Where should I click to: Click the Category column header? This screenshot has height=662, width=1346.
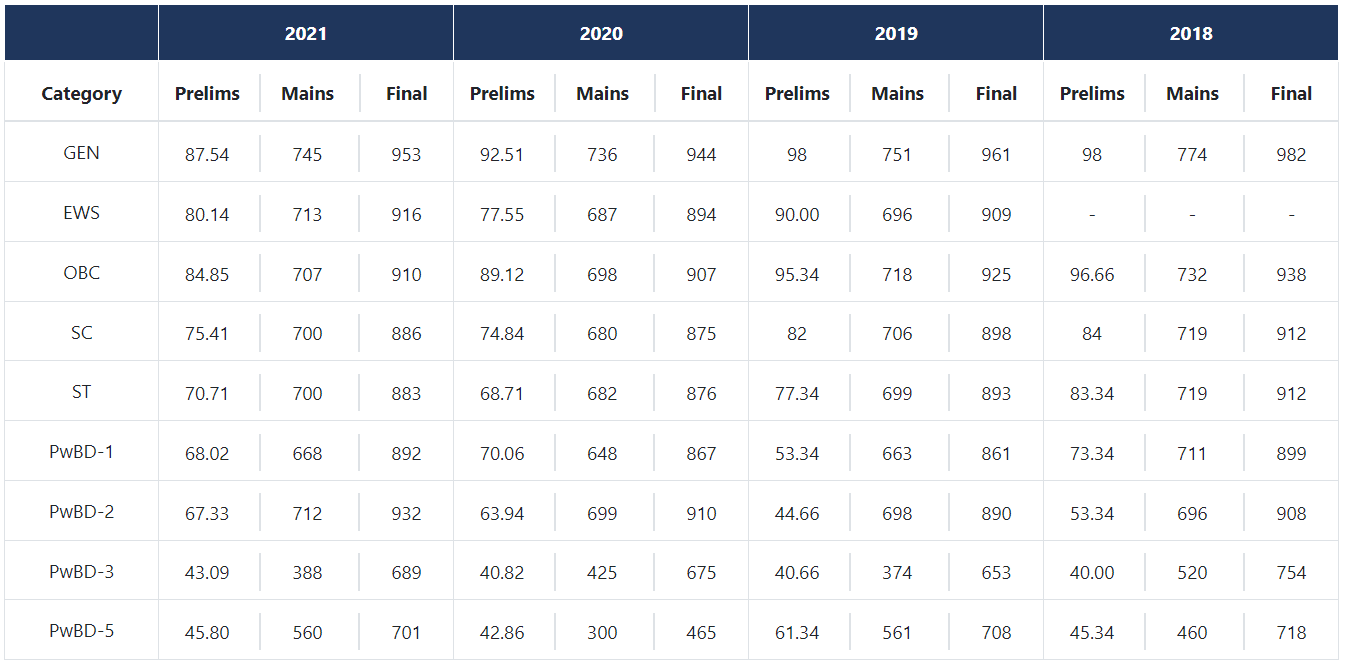[x=81, y=94]
